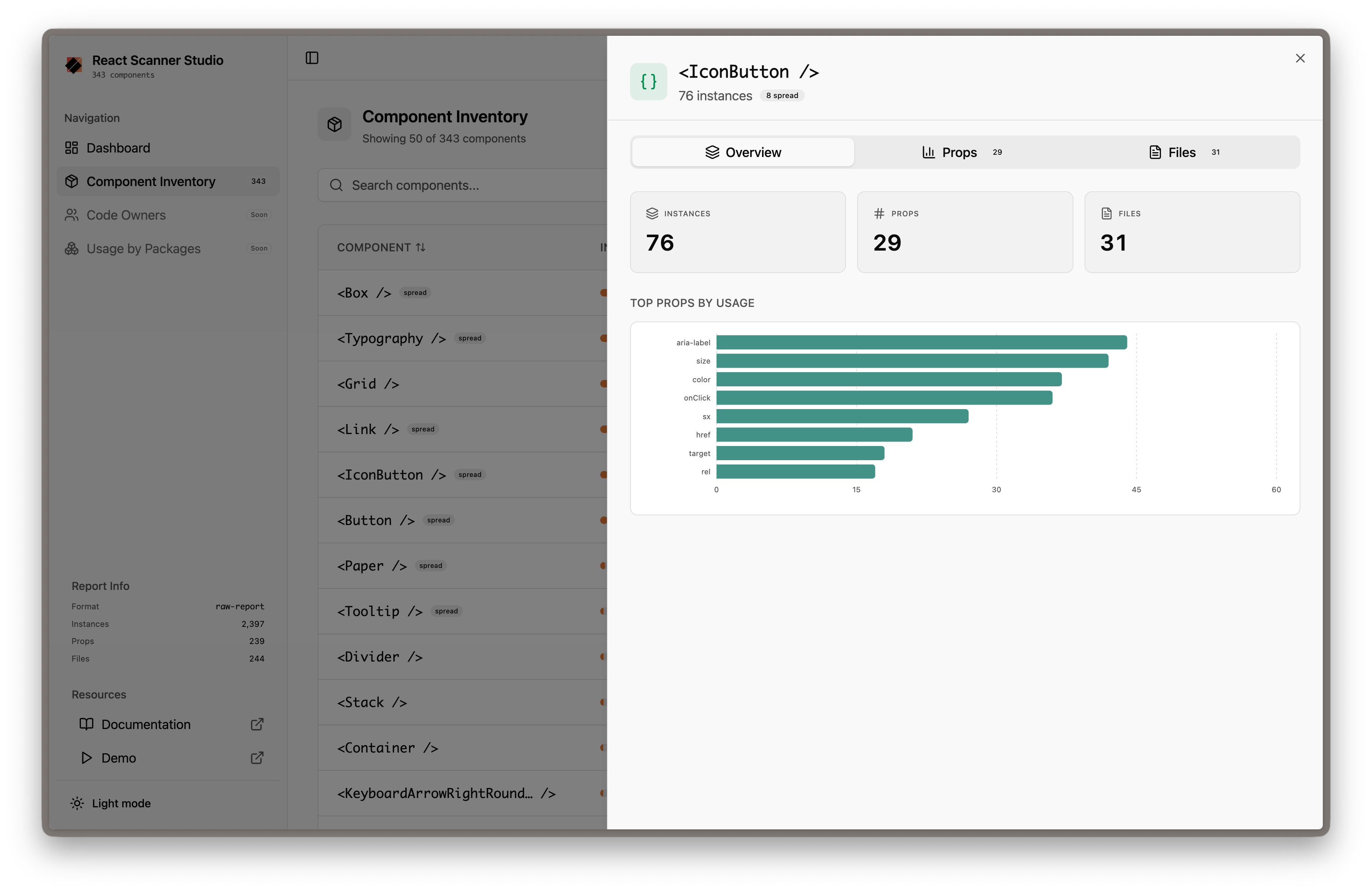
Task: Click the aria-label bar in chart
Action: tap(921, 342)
